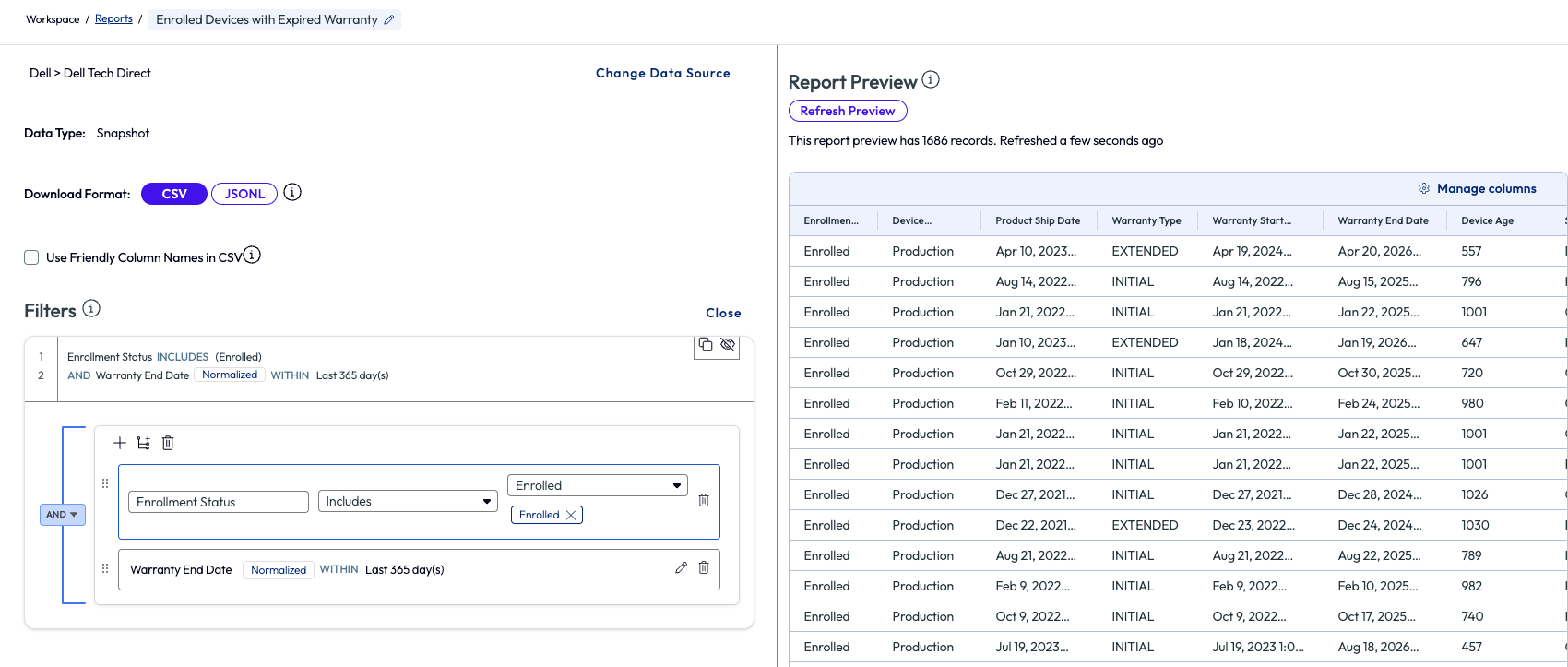1568x667 pixels.
Task: Select Device Age 457 cell
Action: point(1472,647)
